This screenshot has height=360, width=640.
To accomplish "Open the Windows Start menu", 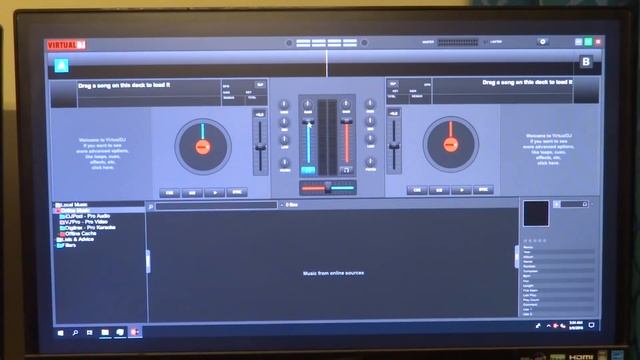I will 60,333.
